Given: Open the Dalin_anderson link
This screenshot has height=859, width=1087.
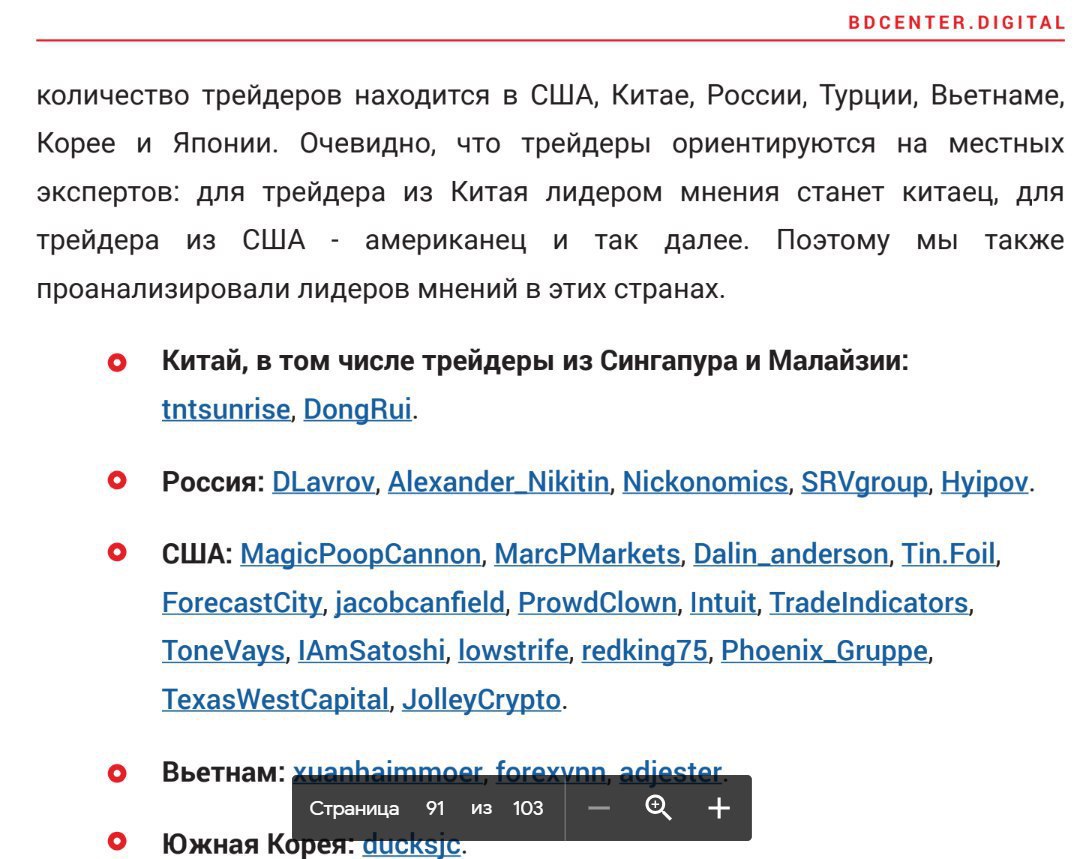Looking at the screenshot, I should [791, 554].
